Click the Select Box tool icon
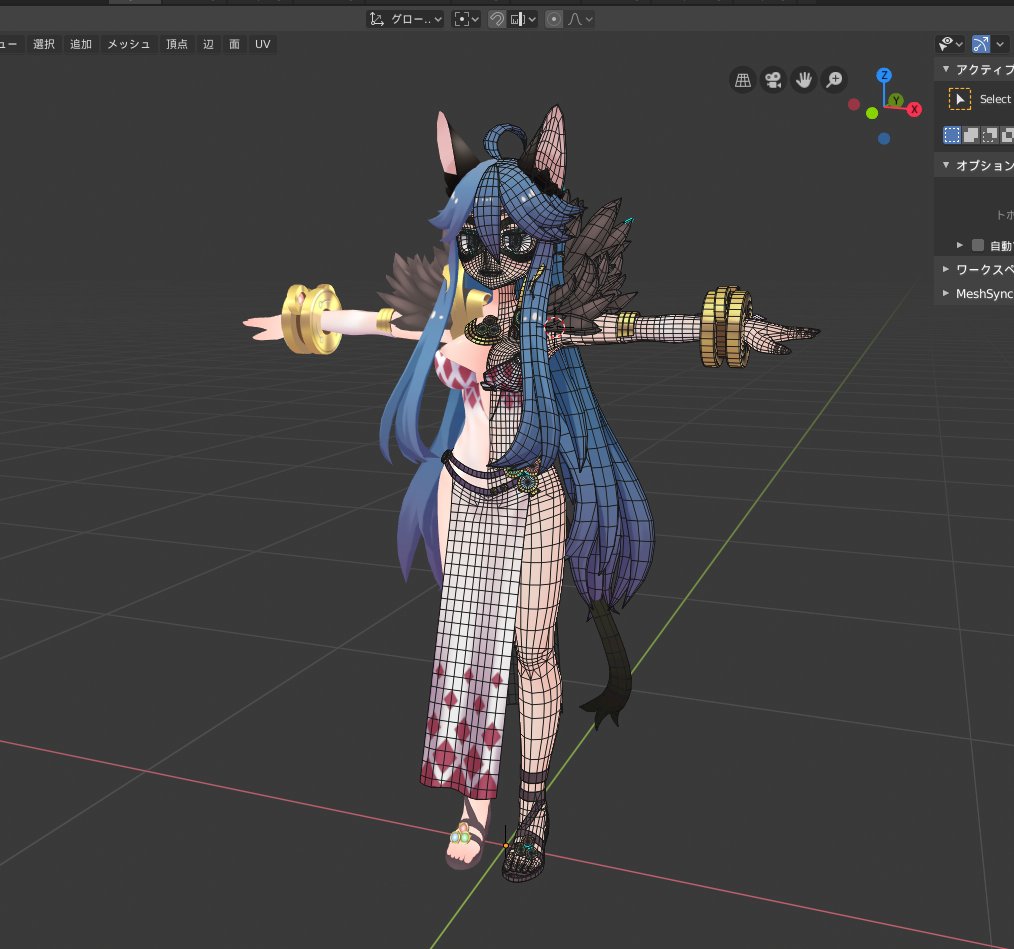 [x=960, y=99]
